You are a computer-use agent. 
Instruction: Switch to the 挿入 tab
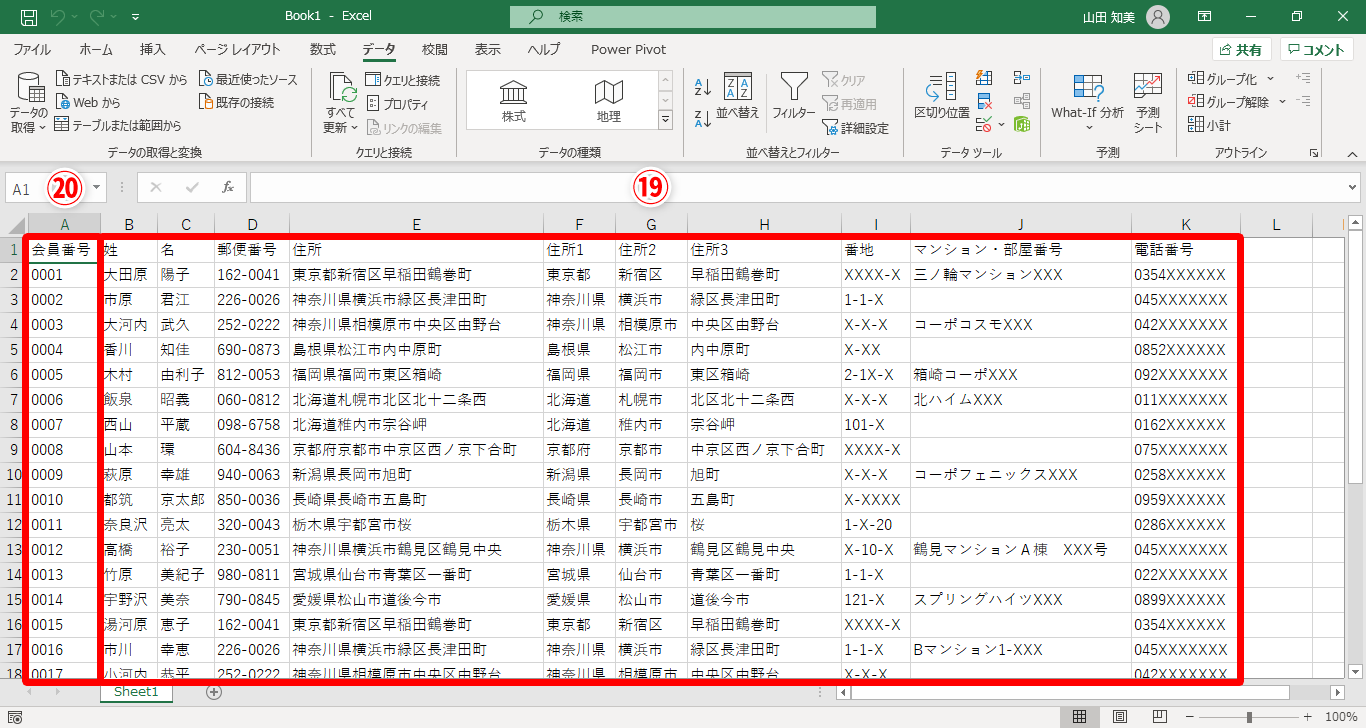point(153,49)
